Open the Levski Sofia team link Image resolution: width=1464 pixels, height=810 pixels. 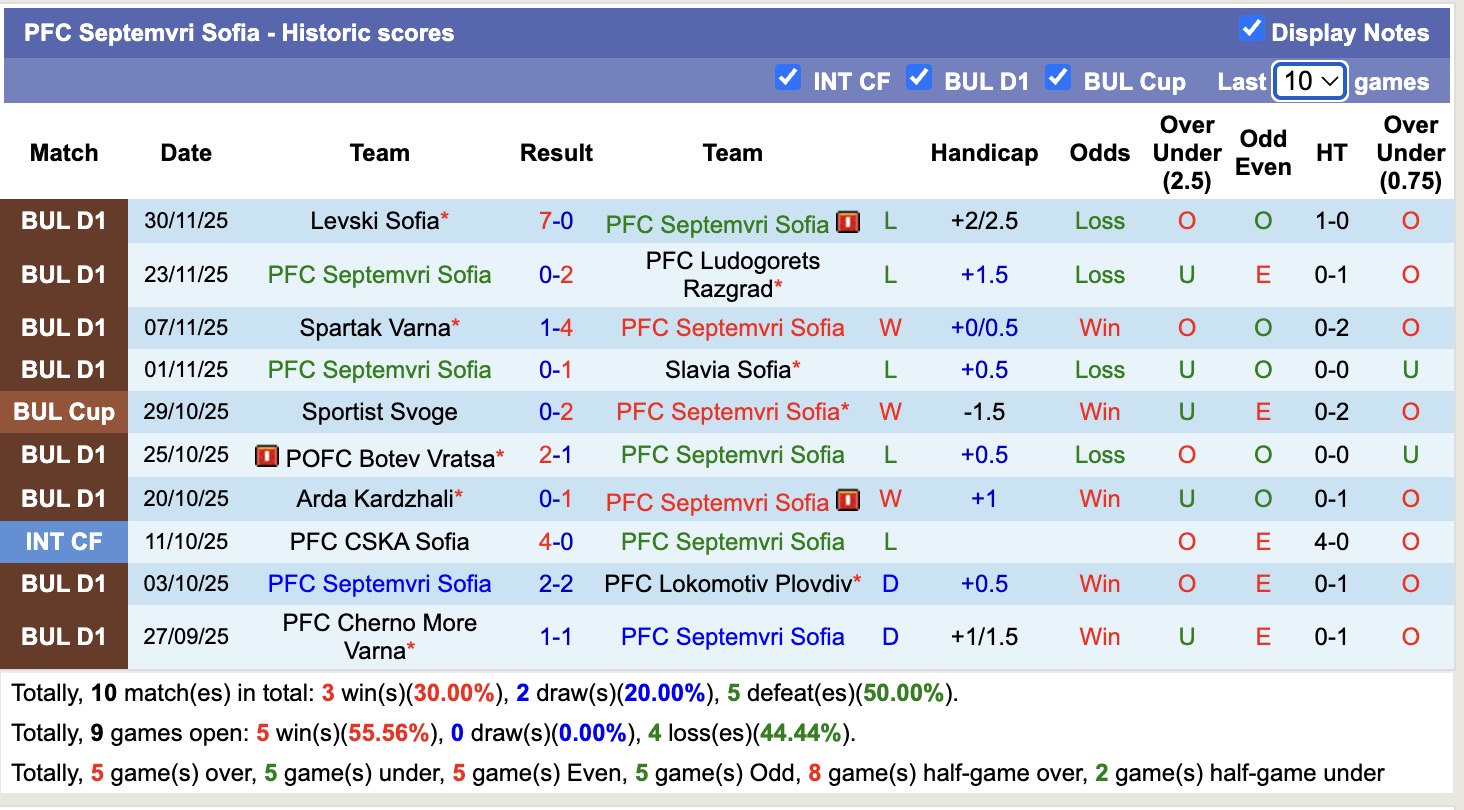click(374, 221)
